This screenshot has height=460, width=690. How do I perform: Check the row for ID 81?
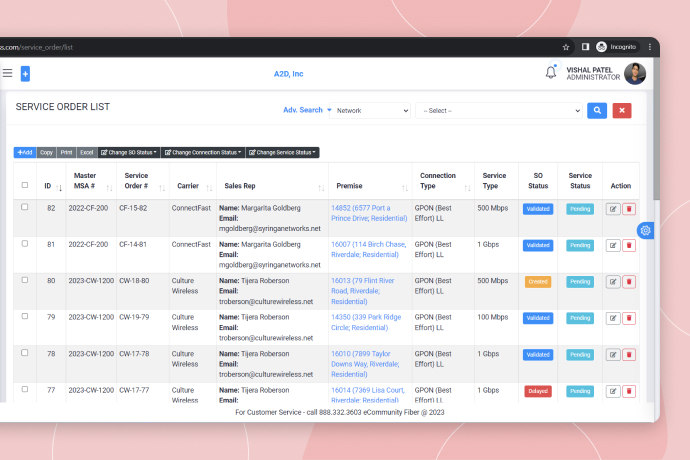pos(25,243)
